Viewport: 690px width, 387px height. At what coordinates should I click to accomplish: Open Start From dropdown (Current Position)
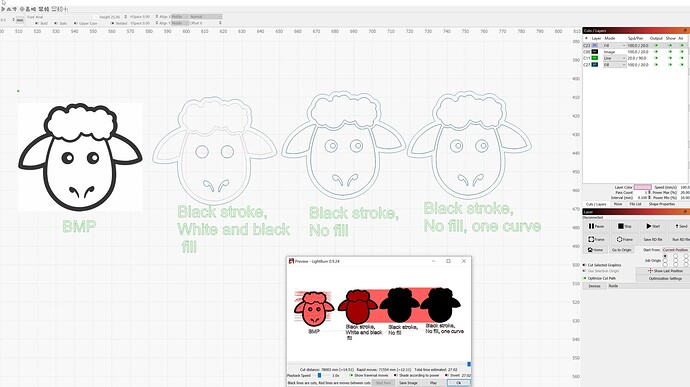[x=675, y=250]
